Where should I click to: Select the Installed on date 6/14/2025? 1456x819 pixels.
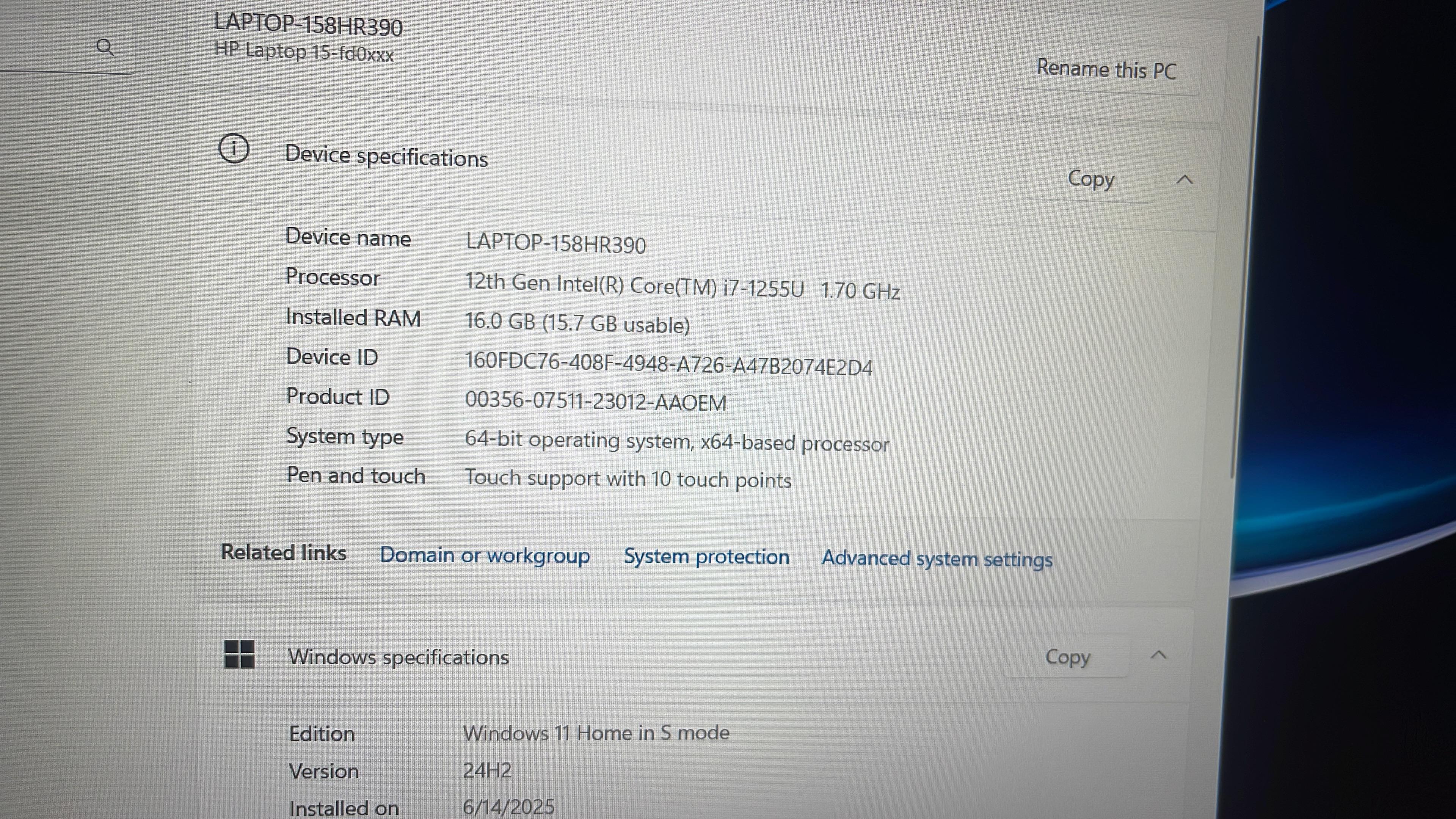click(x=508, y=806)
